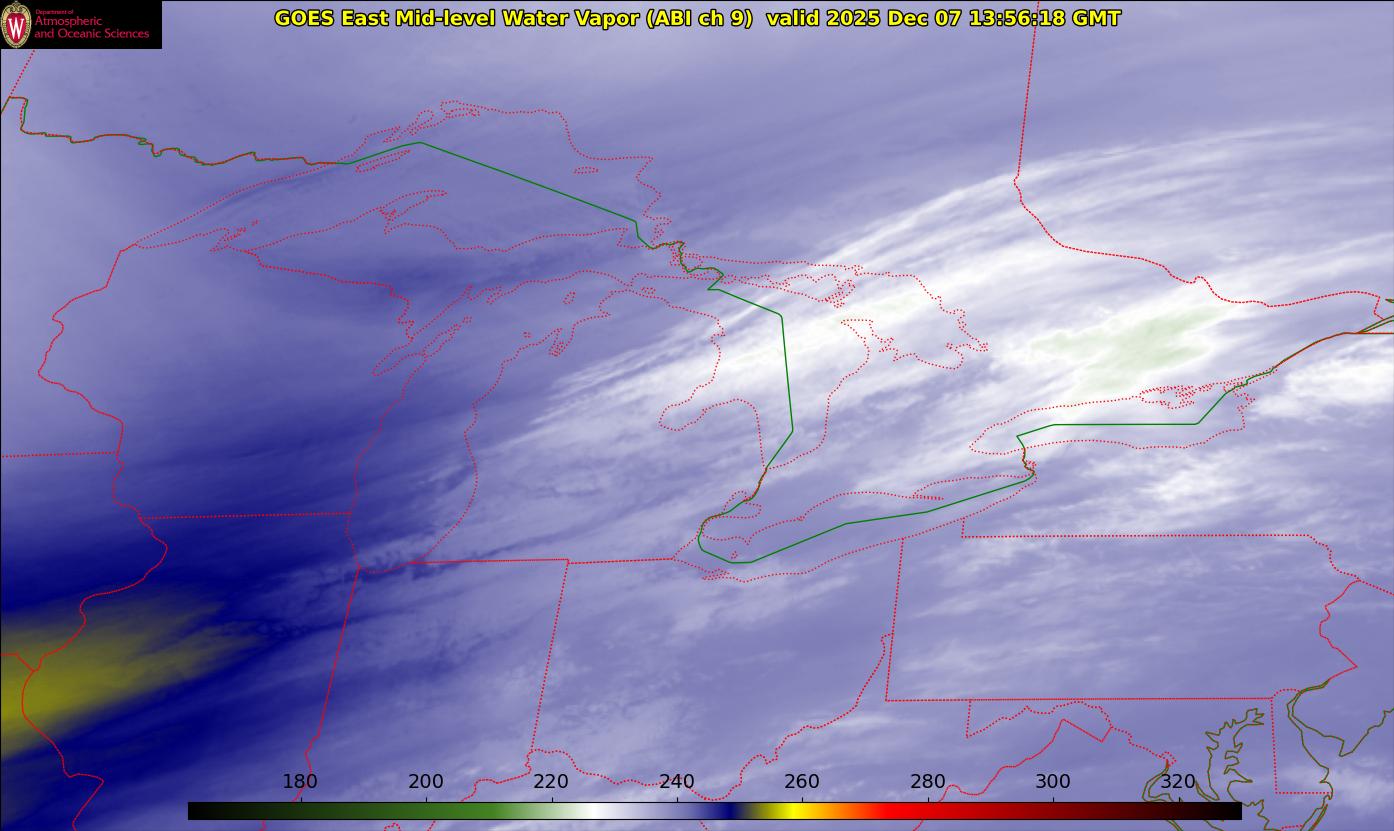Click the 240 label on the color scale

coord(677,782)
